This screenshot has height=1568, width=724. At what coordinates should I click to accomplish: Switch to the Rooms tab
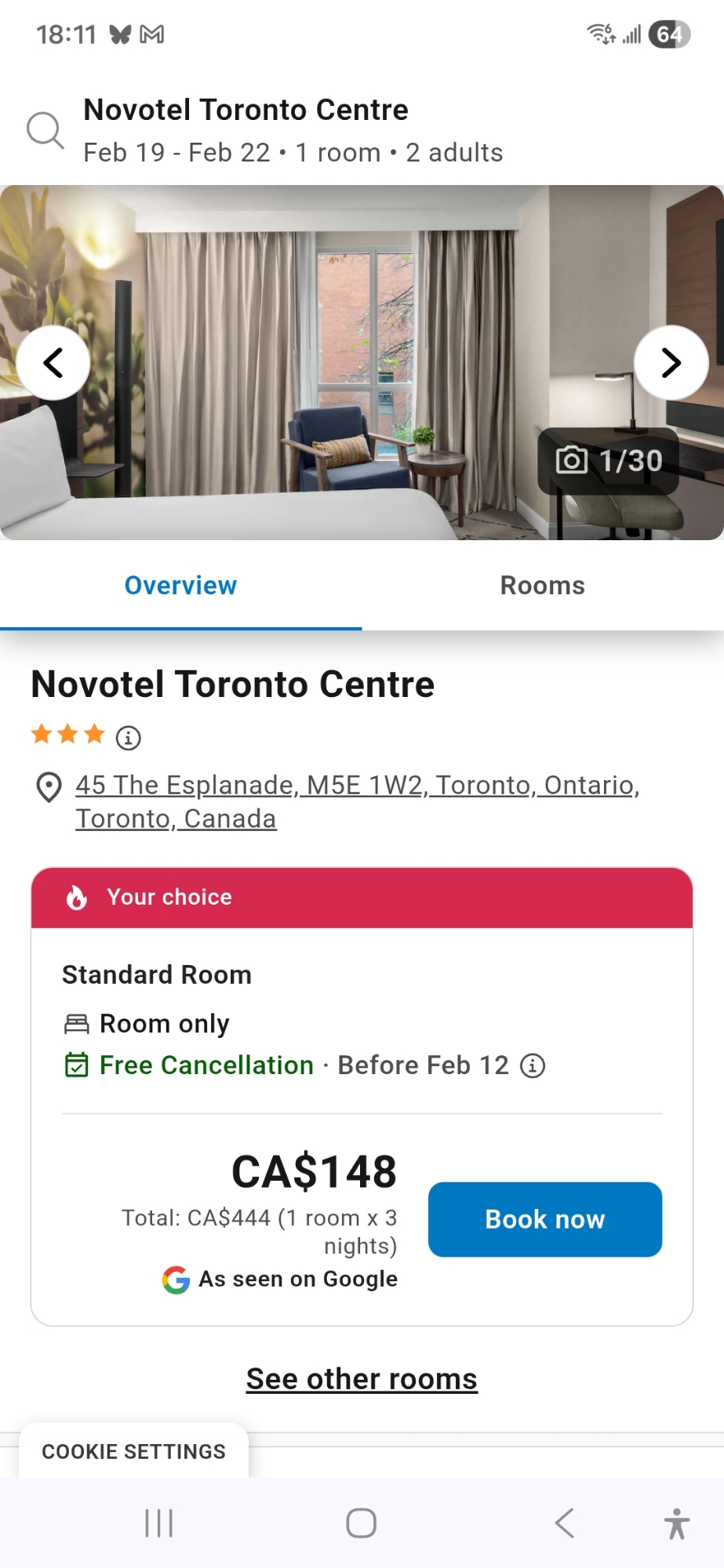[542, 586]
